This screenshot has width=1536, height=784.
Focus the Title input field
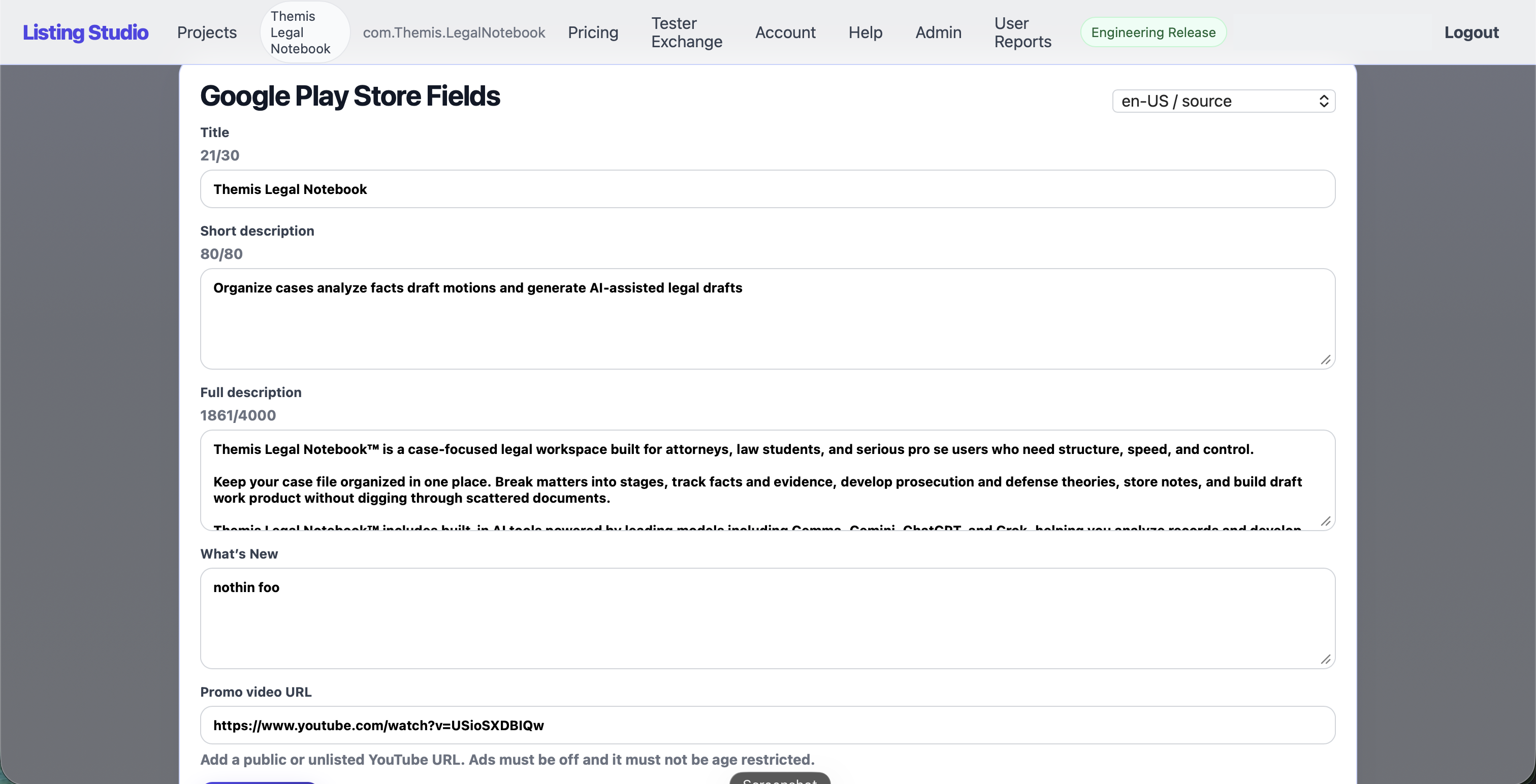[x=767, y=189]
